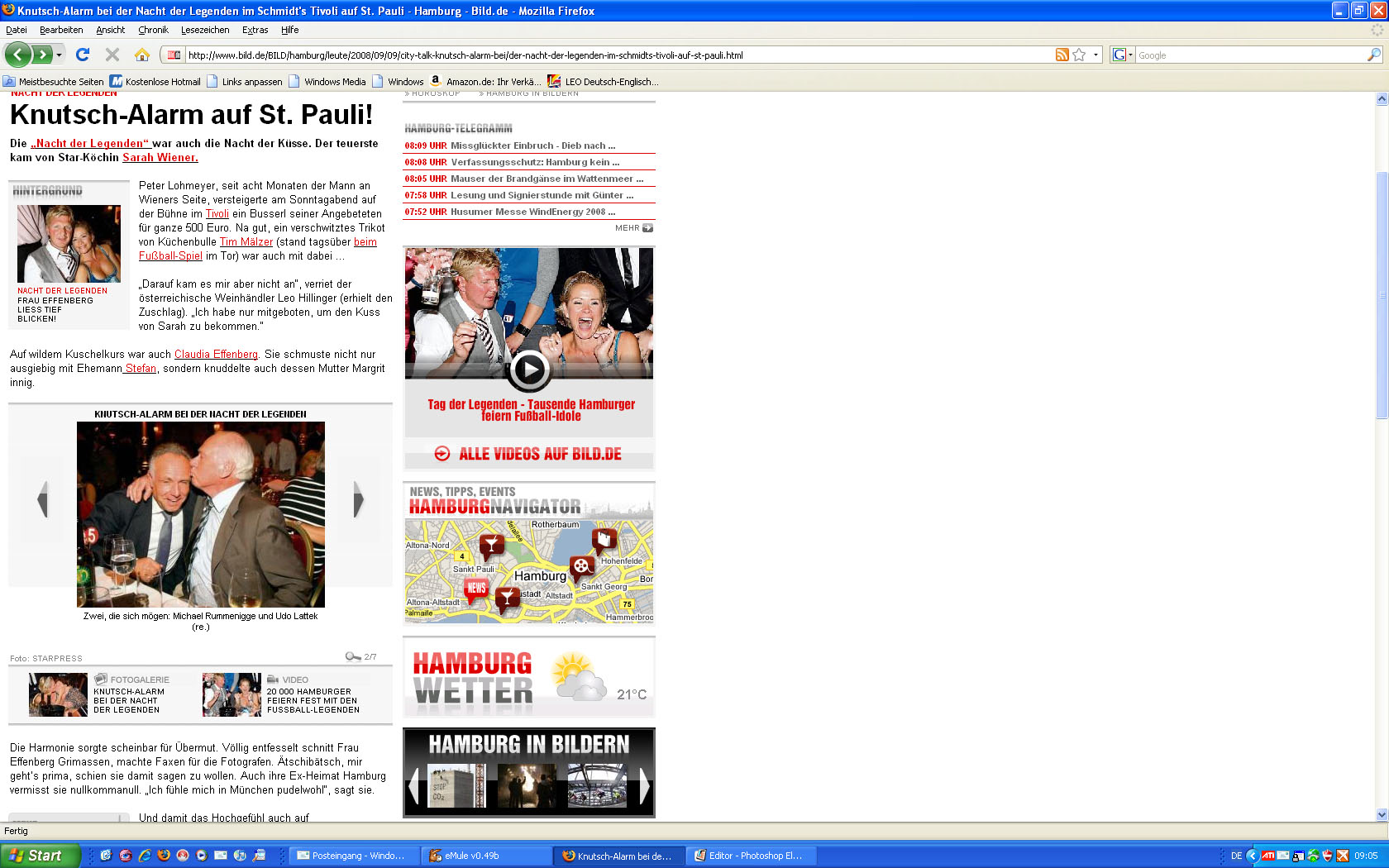
Task: Open Kostenlose Hotmail bookmark
Action: [x=155, y=81]
